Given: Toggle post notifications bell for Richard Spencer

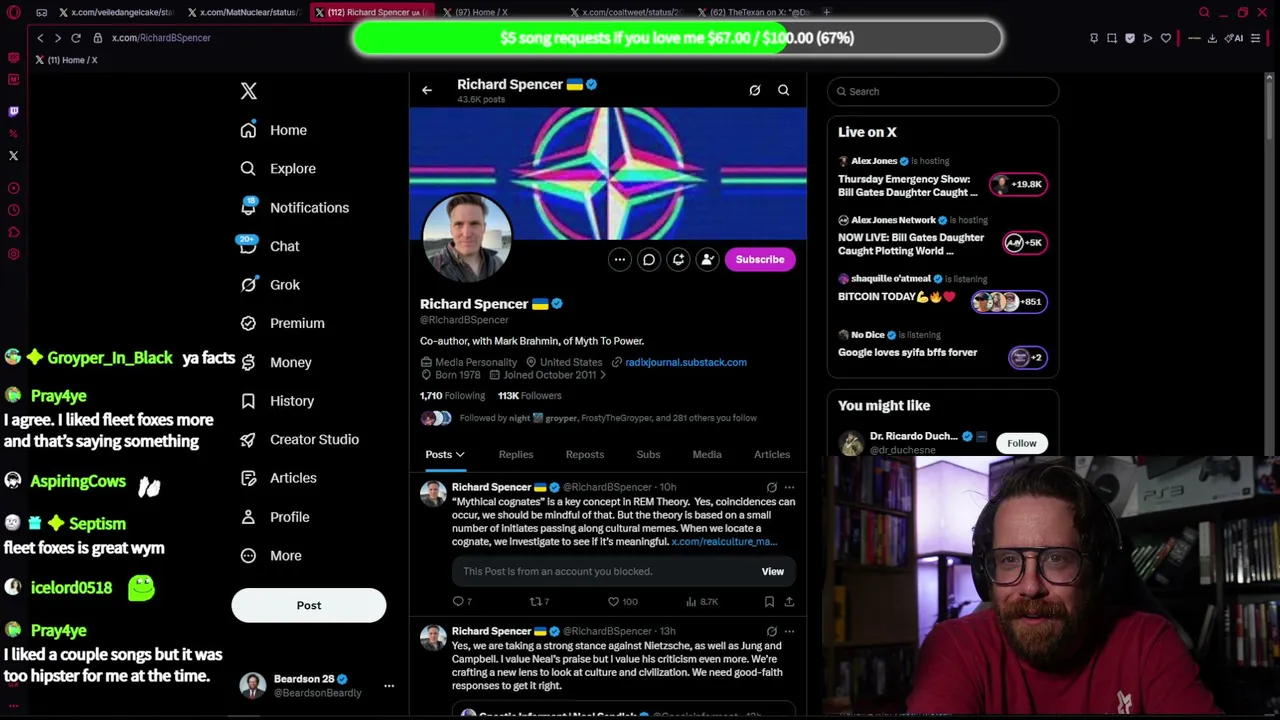Looking at the screenshot, I should tap(678, 260).
